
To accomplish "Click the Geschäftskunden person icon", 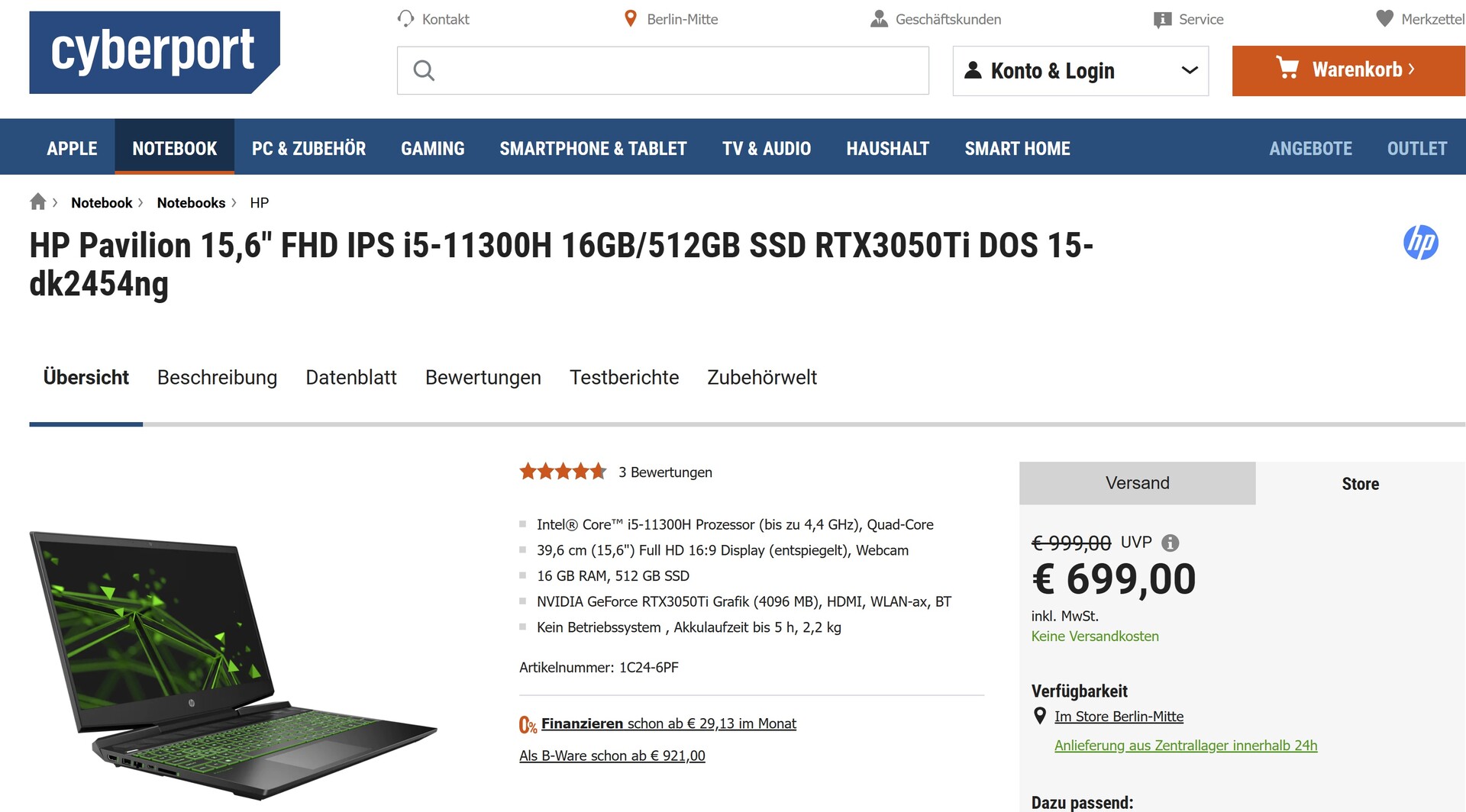I will point(879,18).
